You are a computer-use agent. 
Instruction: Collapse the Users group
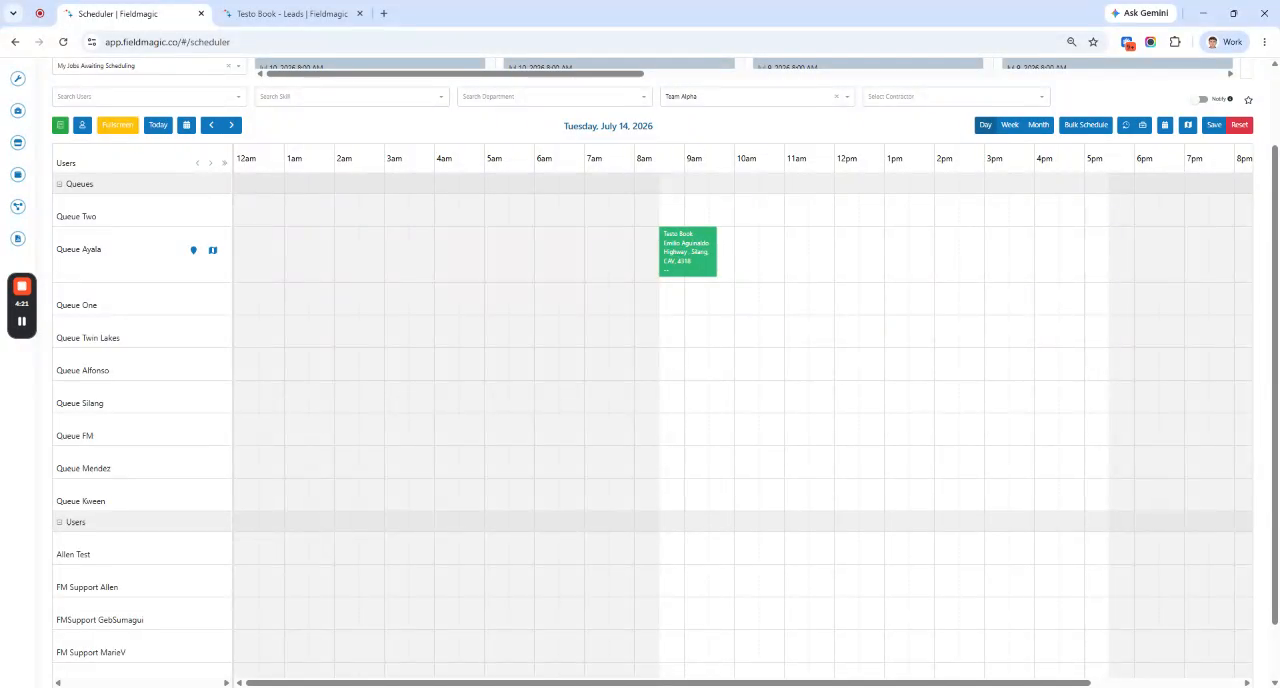(x=59, y=522)
